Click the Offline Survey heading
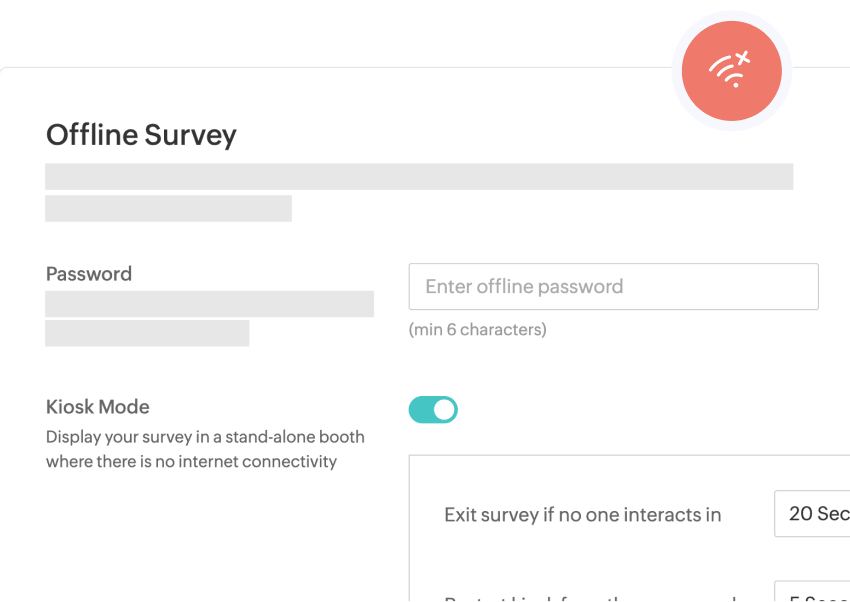The image size is (850, 602). pyautogui.click(x=140, y=135)
